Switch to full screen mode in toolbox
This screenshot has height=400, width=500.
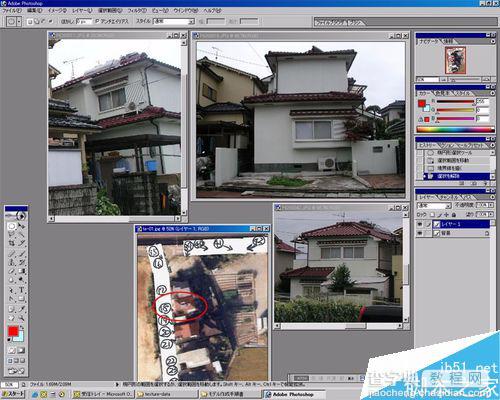click(23, 361)
